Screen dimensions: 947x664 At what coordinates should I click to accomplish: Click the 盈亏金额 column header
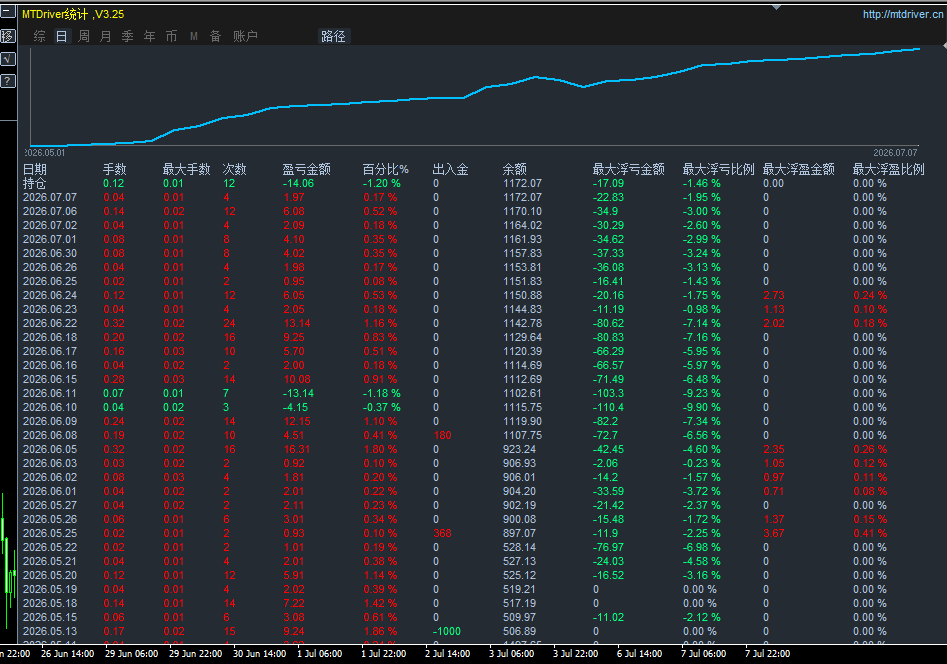(x=306, y=169)
